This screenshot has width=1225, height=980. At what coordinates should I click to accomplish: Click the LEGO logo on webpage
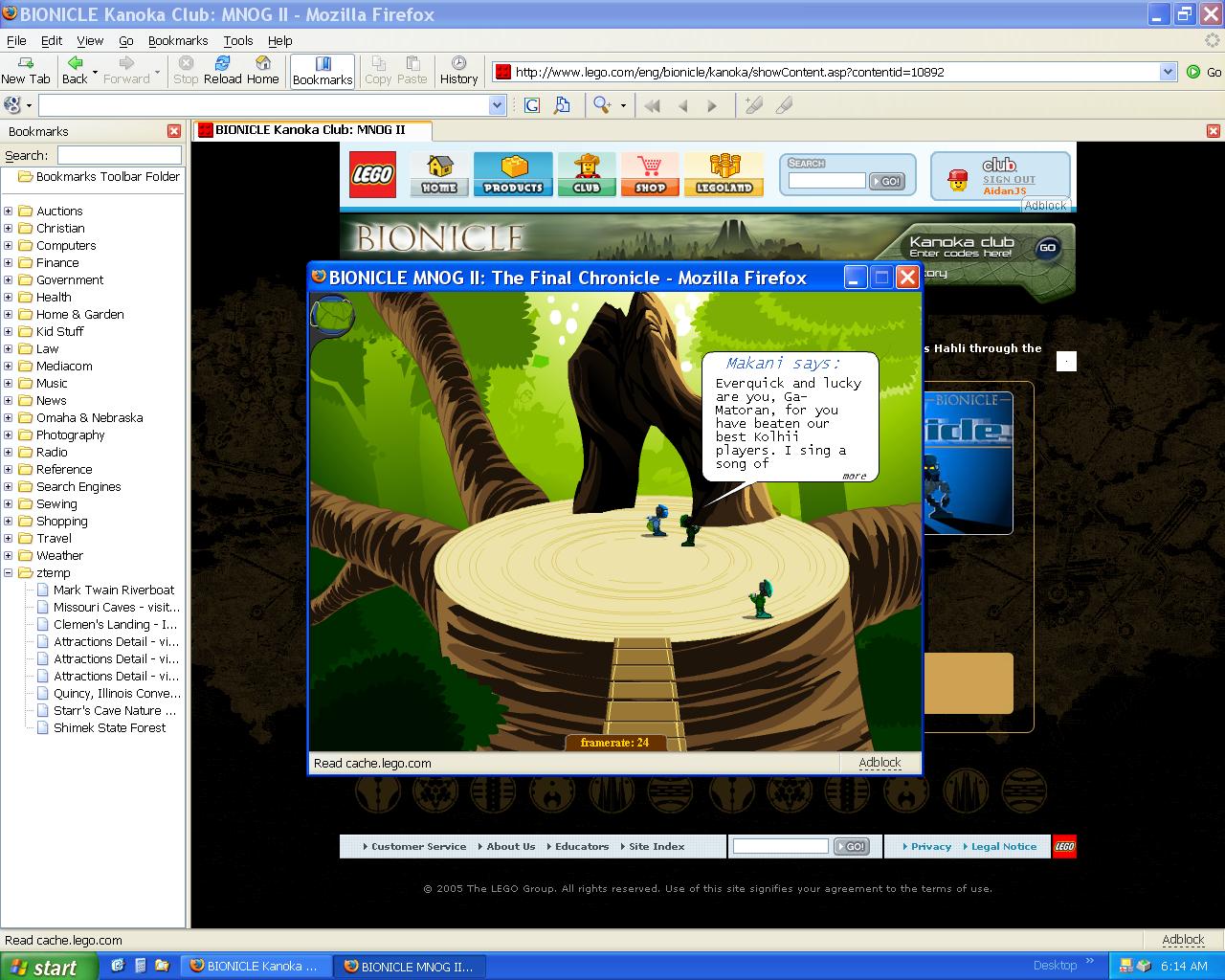372,174
